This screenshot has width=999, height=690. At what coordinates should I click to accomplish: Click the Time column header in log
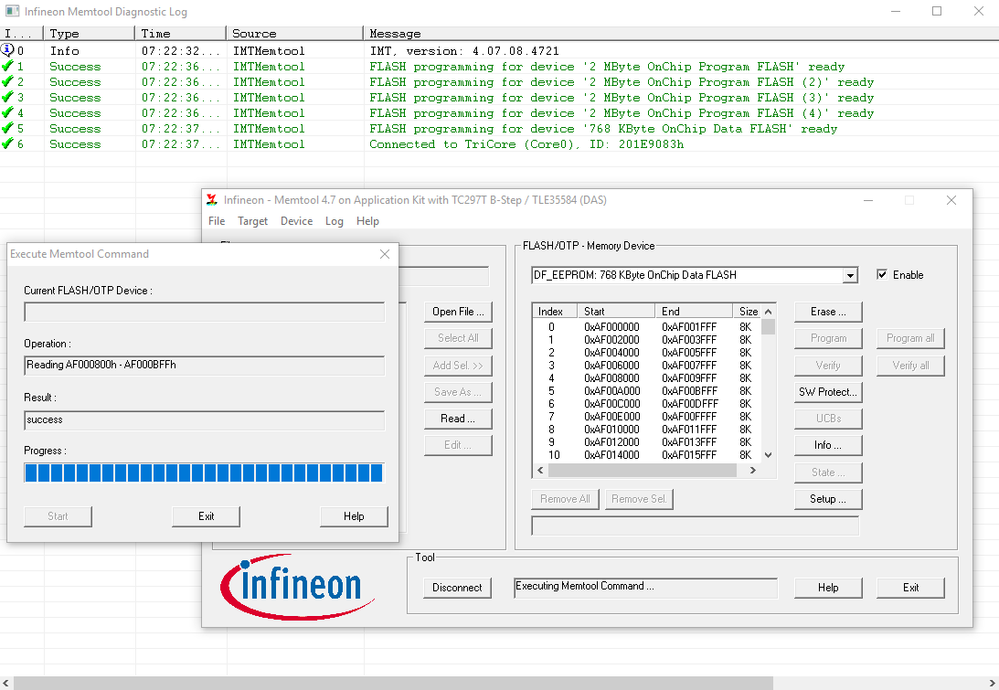(180, 33)
